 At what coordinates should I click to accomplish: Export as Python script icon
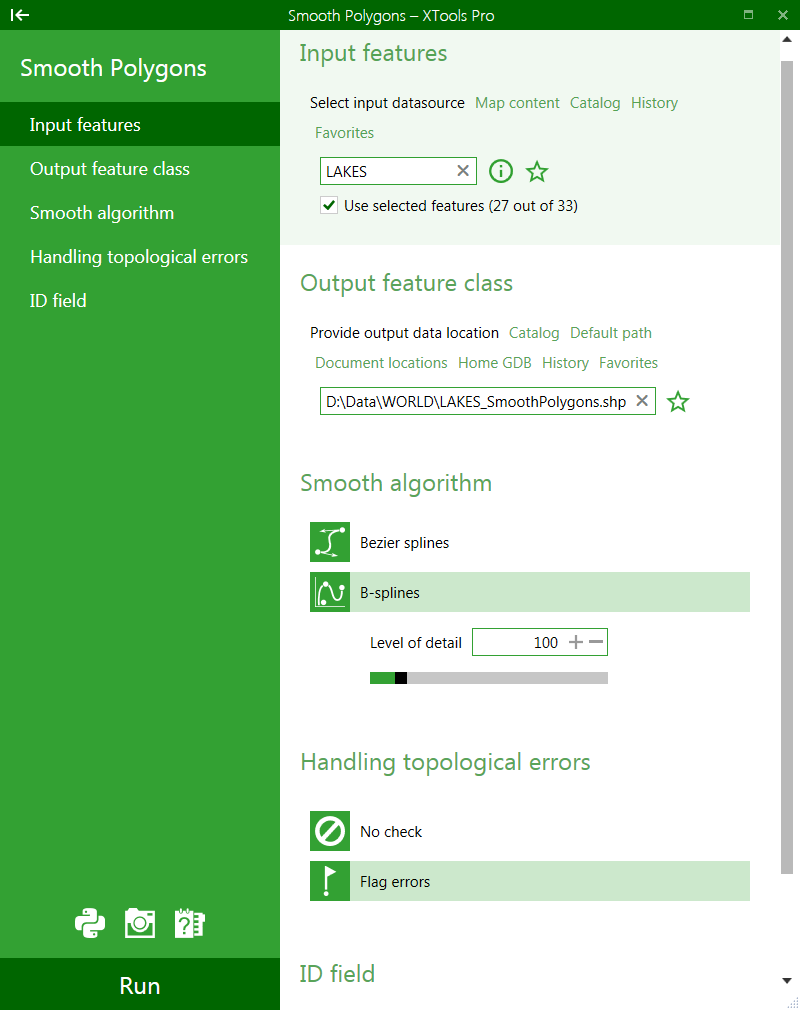(90, 923)
